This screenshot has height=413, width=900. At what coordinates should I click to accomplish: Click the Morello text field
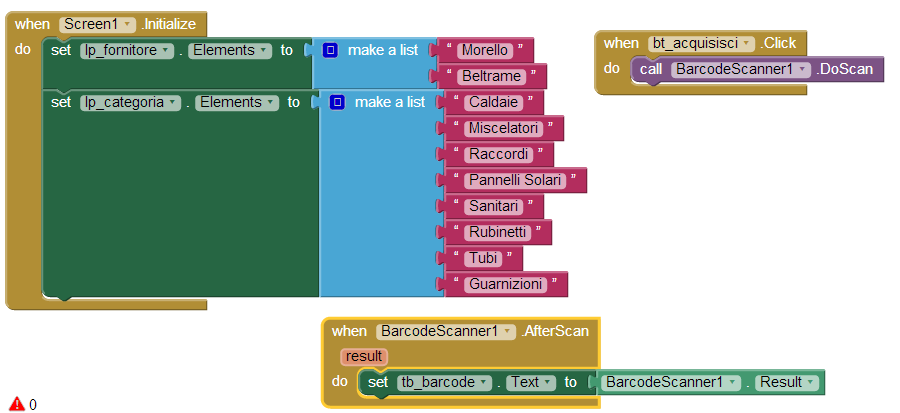(x=485, y=50)
